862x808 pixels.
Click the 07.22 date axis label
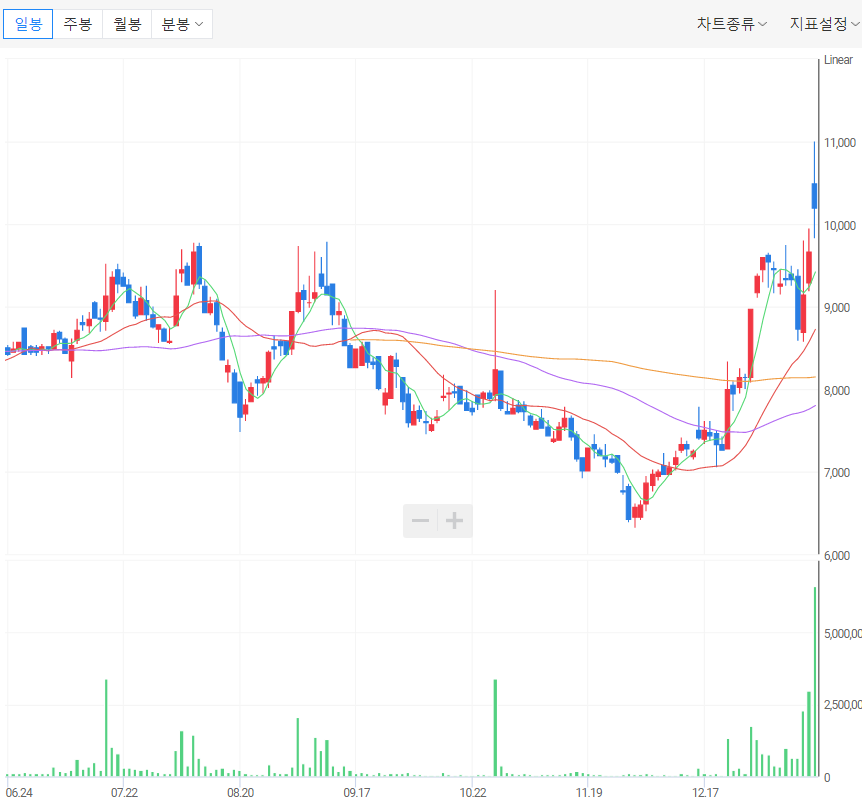click(124, 793)
